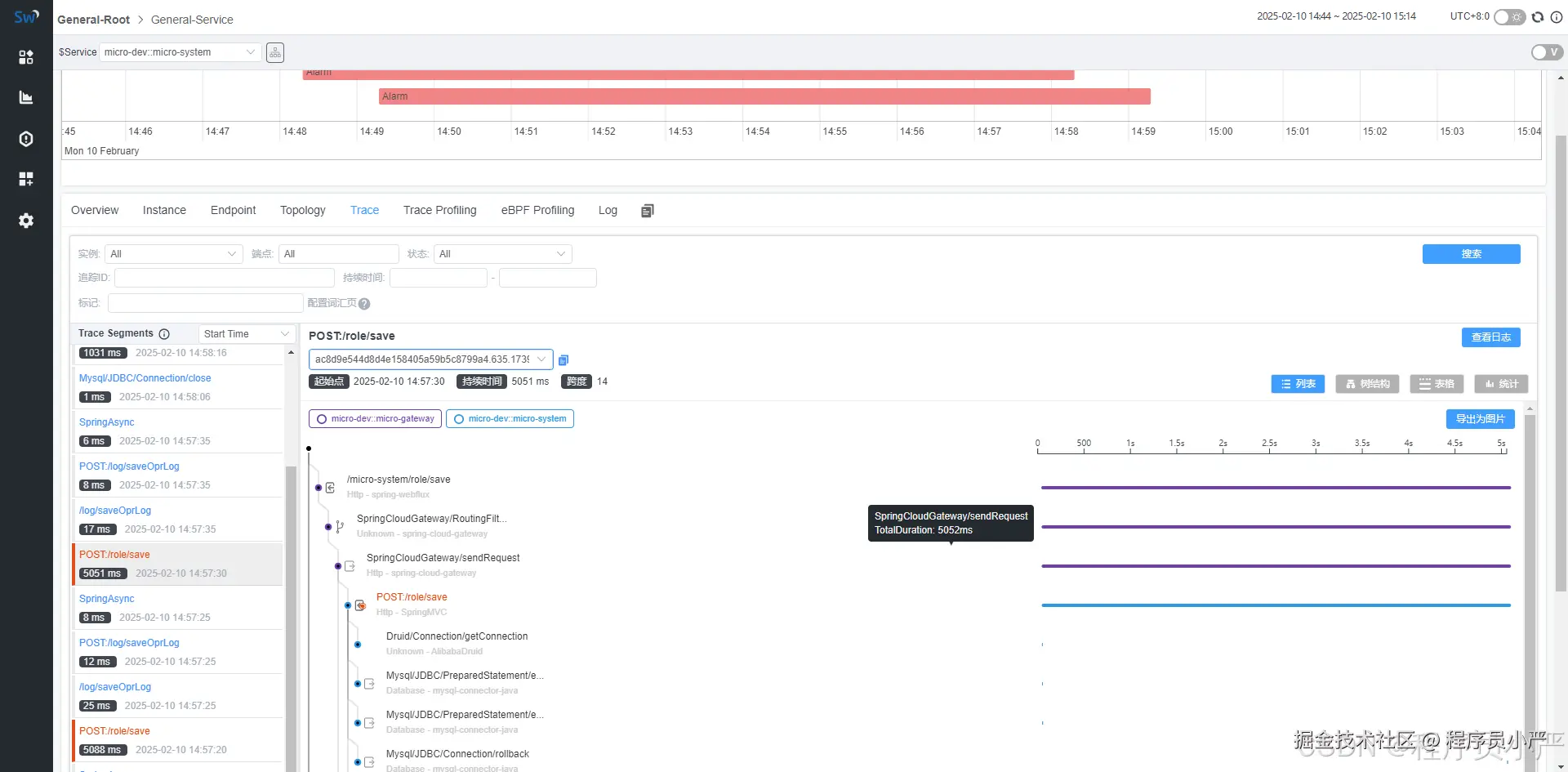Open the eBPF Profiling tab

pos(537,211)
